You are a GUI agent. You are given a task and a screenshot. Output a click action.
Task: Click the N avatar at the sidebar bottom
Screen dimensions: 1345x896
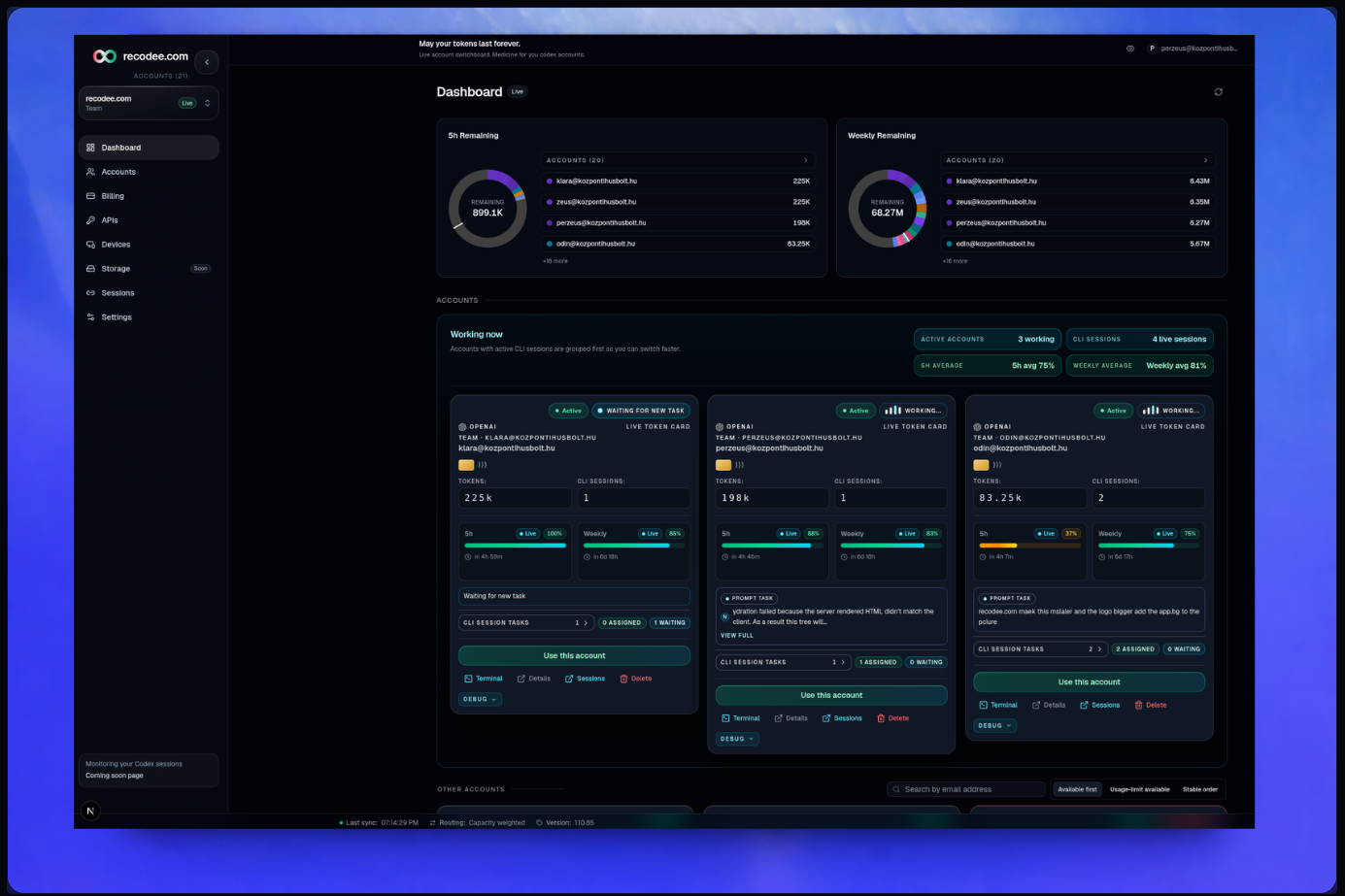(90, 811)
